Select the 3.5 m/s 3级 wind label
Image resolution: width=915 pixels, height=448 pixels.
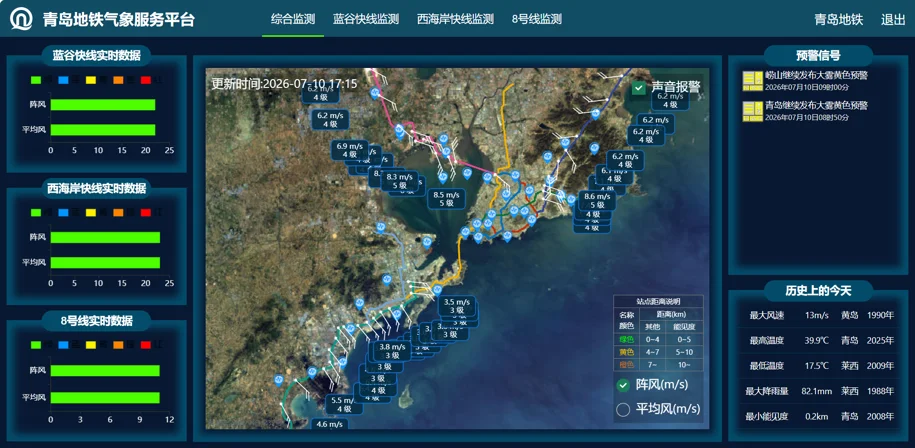coord(457,306)
